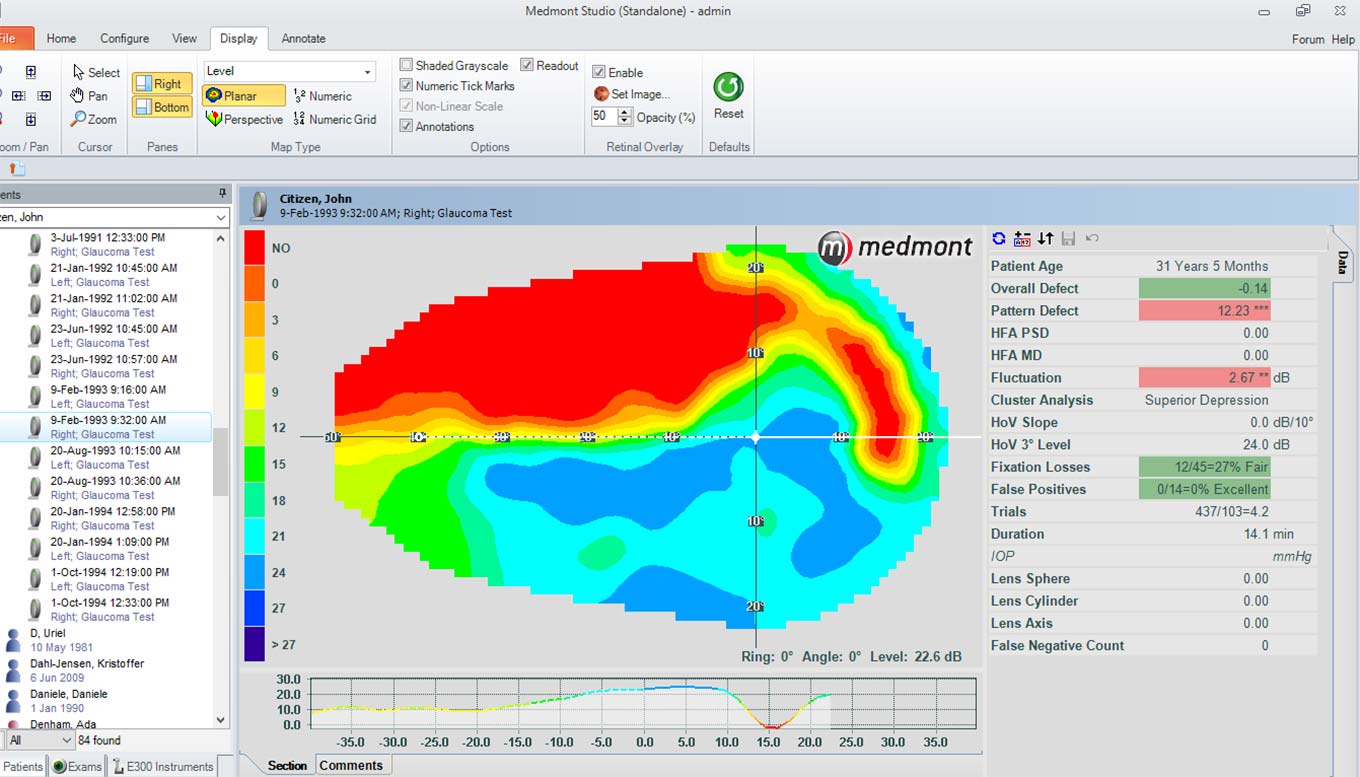
Task: Open the Forum link
Action: tap(1307, 39)
